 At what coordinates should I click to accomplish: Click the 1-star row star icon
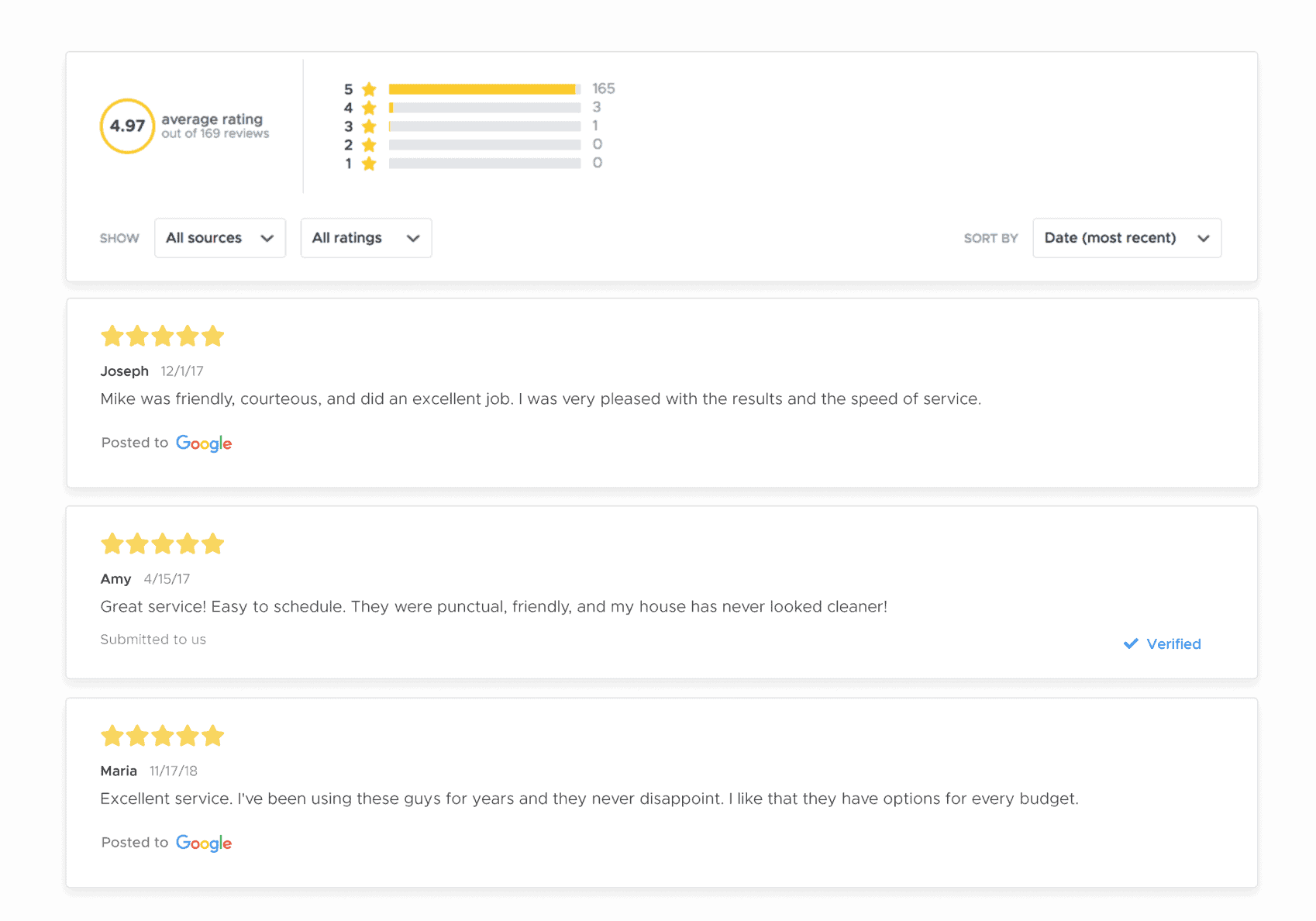point(369,164)
